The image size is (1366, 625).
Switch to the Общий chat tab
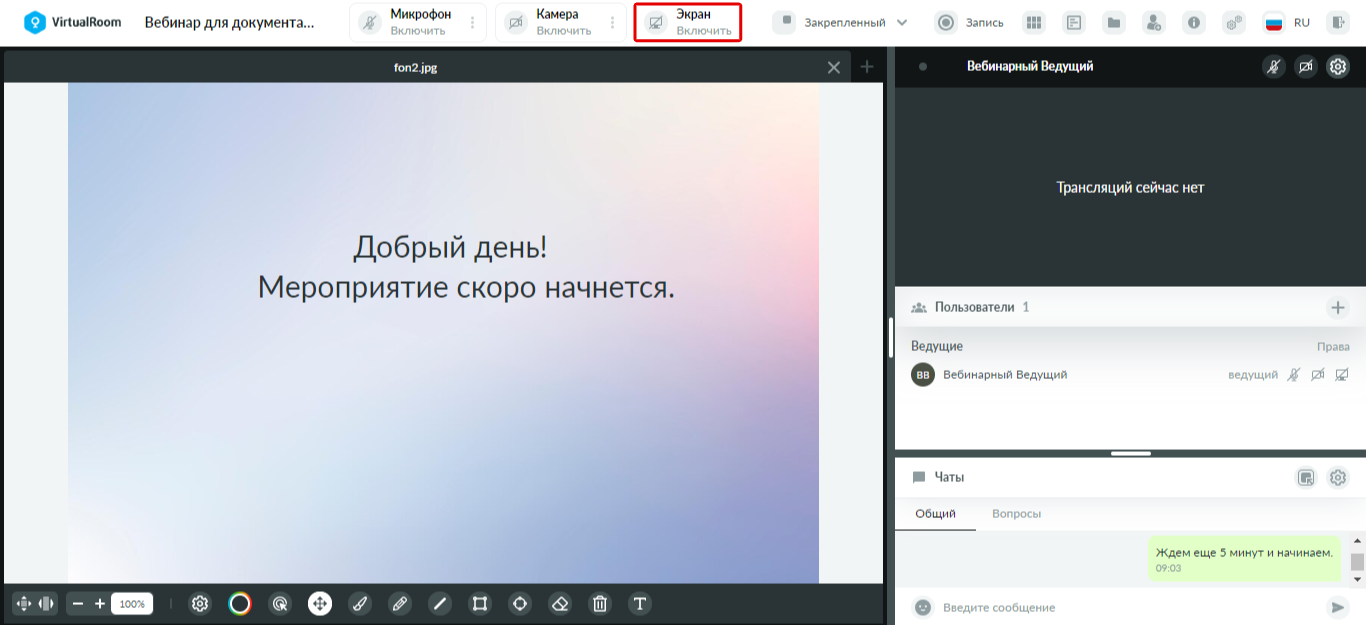(x=936, y=514)
